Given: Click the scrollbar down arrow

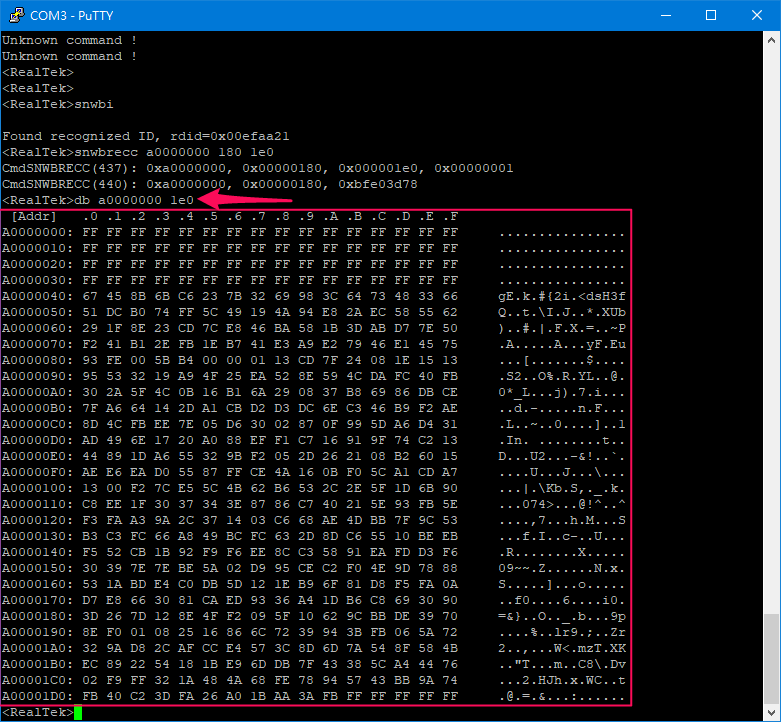Looking at the screenshot, I should click(x=772, y=712).
